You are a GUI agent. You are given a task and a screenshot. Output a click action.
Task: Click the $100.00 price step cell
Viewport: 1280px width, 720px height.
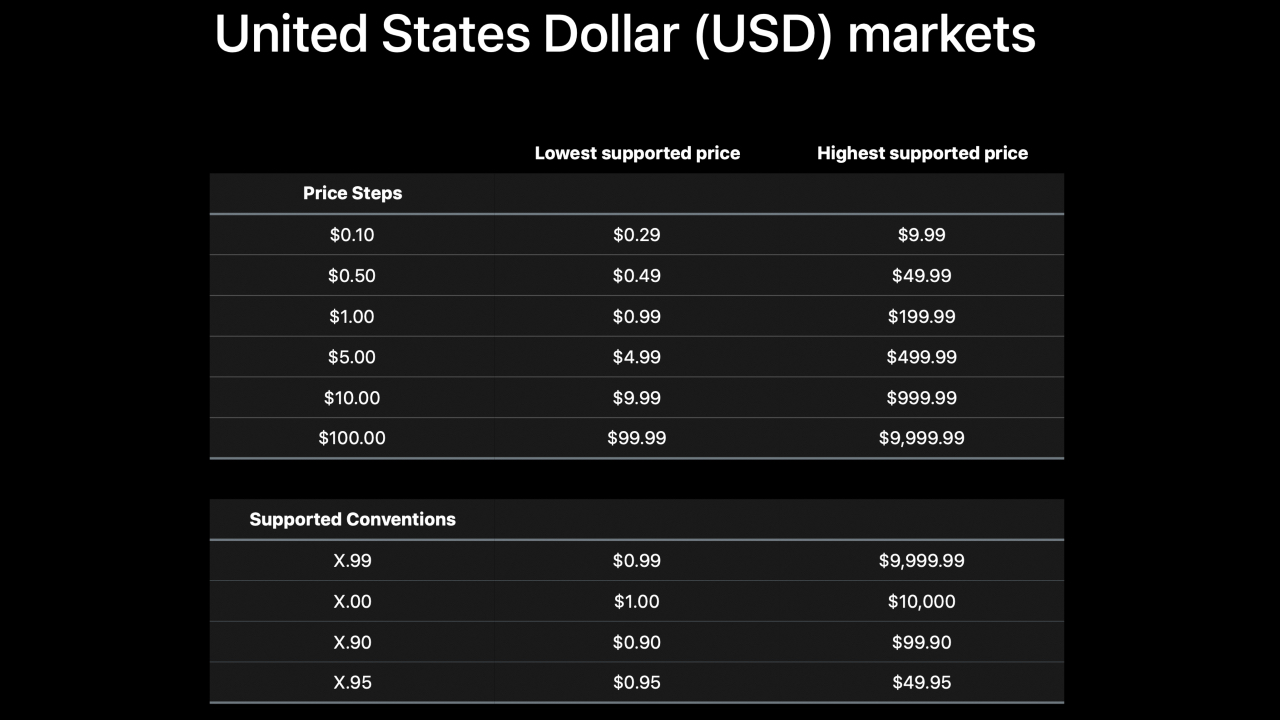(x=352, y=438)
